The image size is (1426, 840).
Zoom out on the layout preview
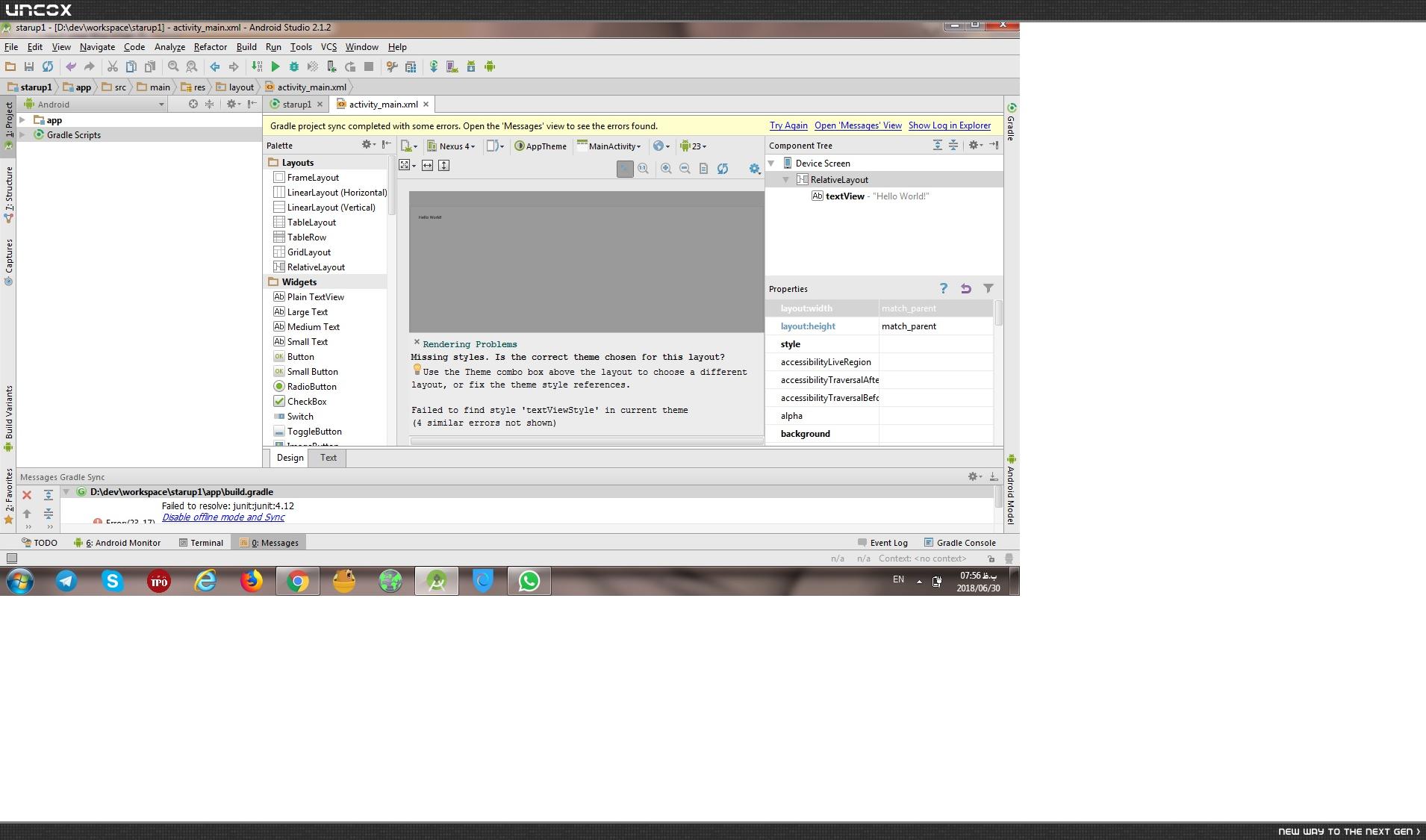[685, 169]
